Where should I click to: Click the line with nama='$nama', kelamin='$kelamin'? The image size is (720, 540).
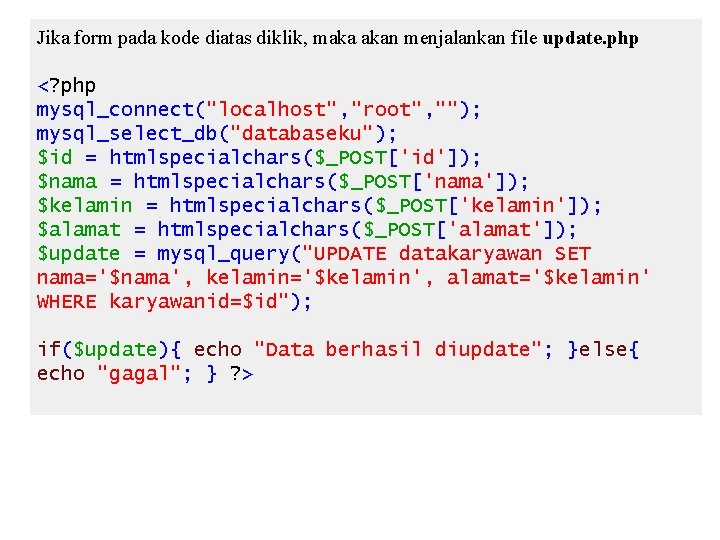point(343,277)
